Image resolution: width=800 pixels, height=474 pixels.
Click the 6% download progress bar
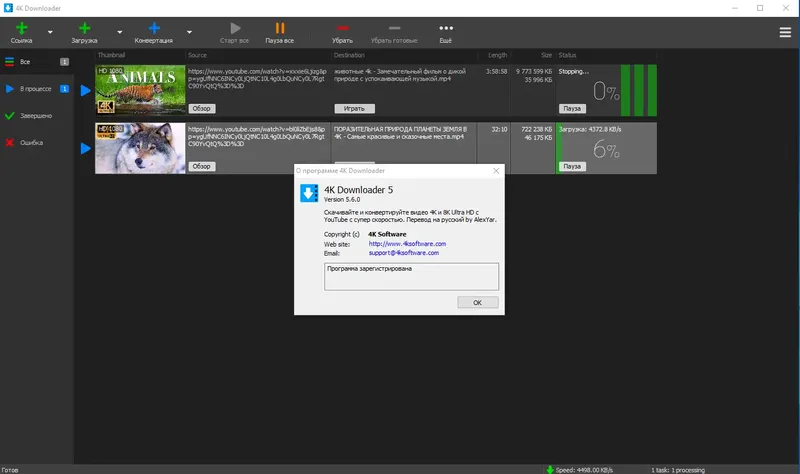click(606, 148)
